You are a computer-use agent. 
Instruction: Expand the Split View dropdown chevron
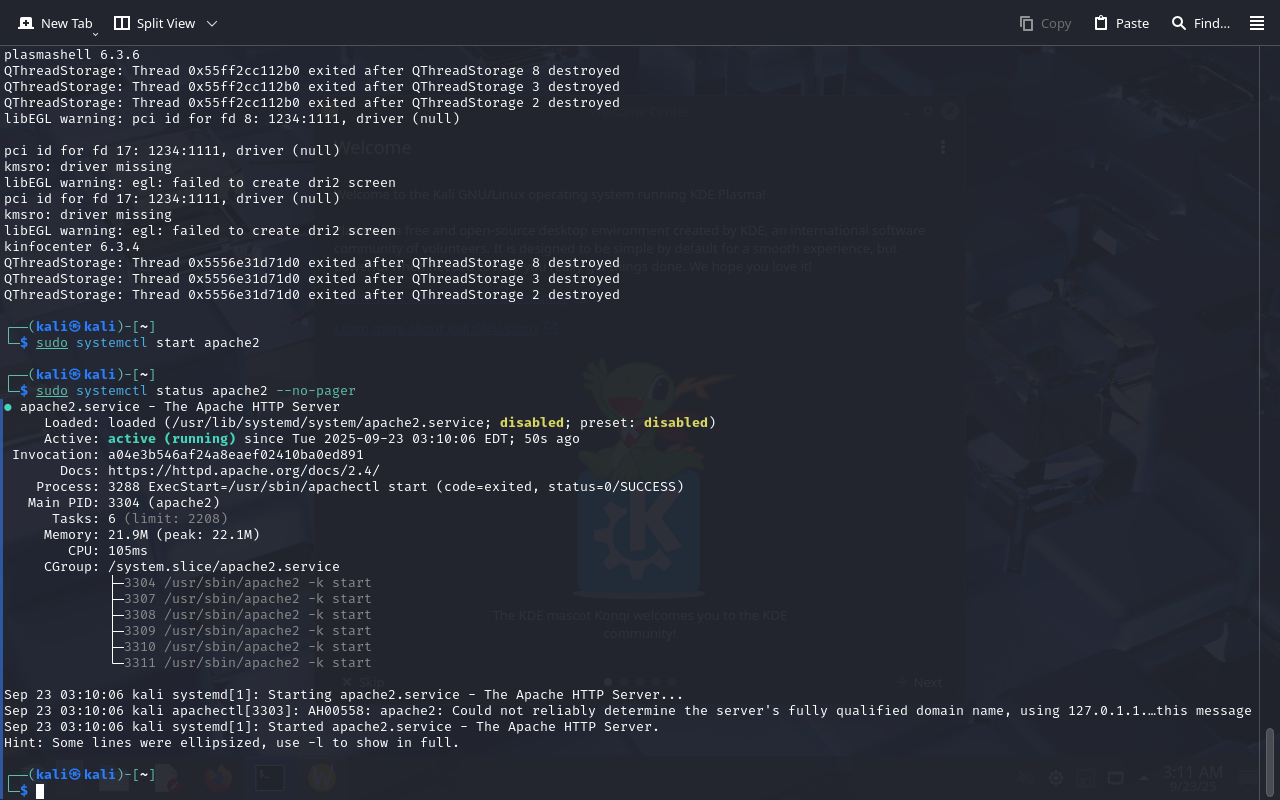coord(211,23)
